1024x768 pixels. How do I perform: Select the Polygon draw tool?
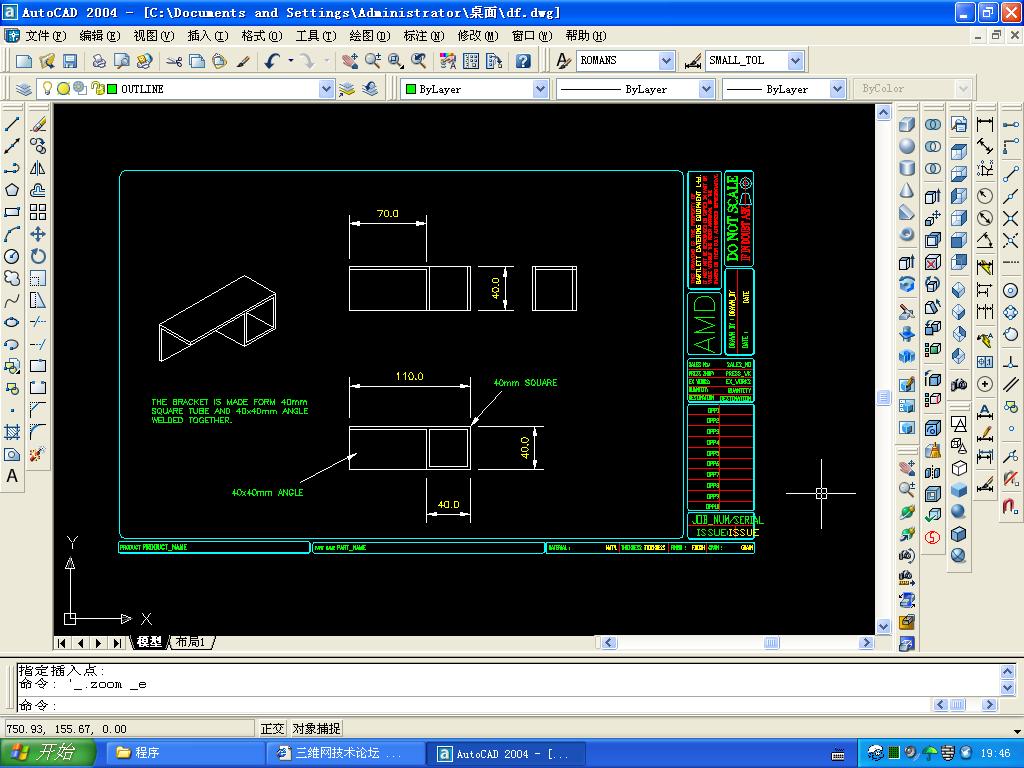click(x=12, y=190)
